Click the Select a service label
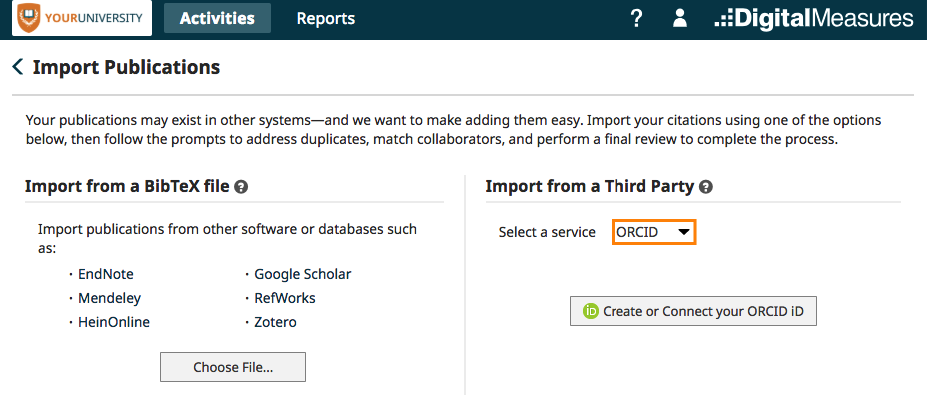Viewport: 927px width, 395px height. pyautogui.click(x=547, y=232)
